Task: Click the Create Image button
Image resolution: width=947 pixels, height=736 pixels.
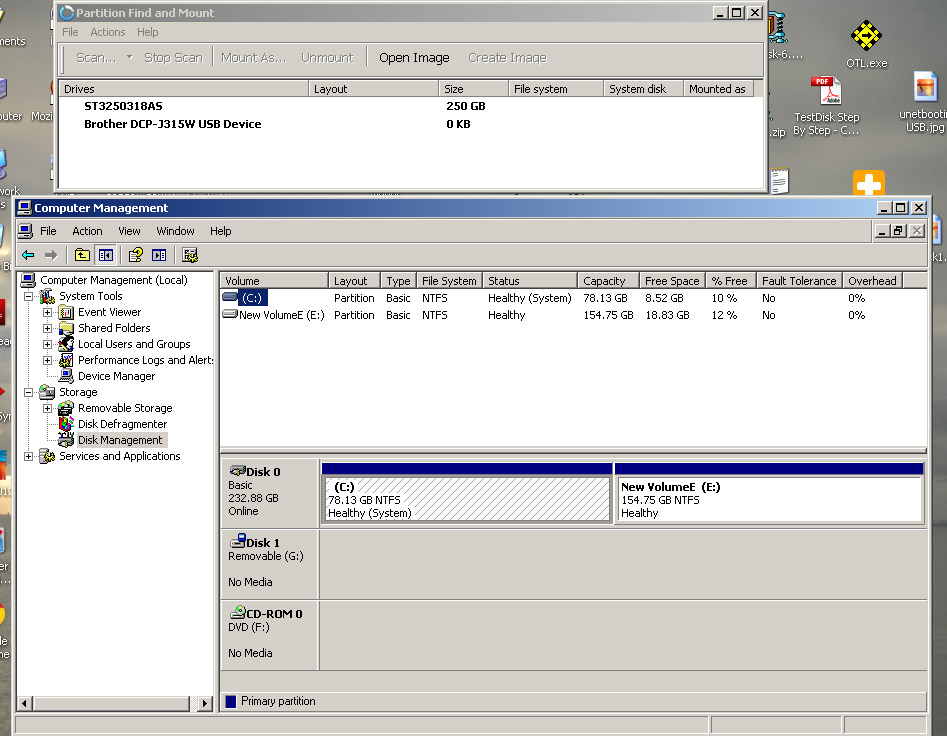Action: (507, 57)
